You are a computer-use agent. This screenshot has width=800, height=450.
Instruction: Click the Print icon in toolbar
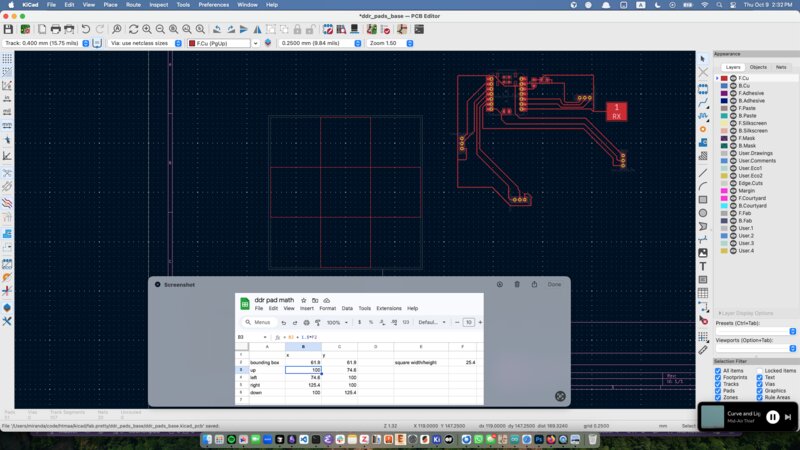click(55, 30)
